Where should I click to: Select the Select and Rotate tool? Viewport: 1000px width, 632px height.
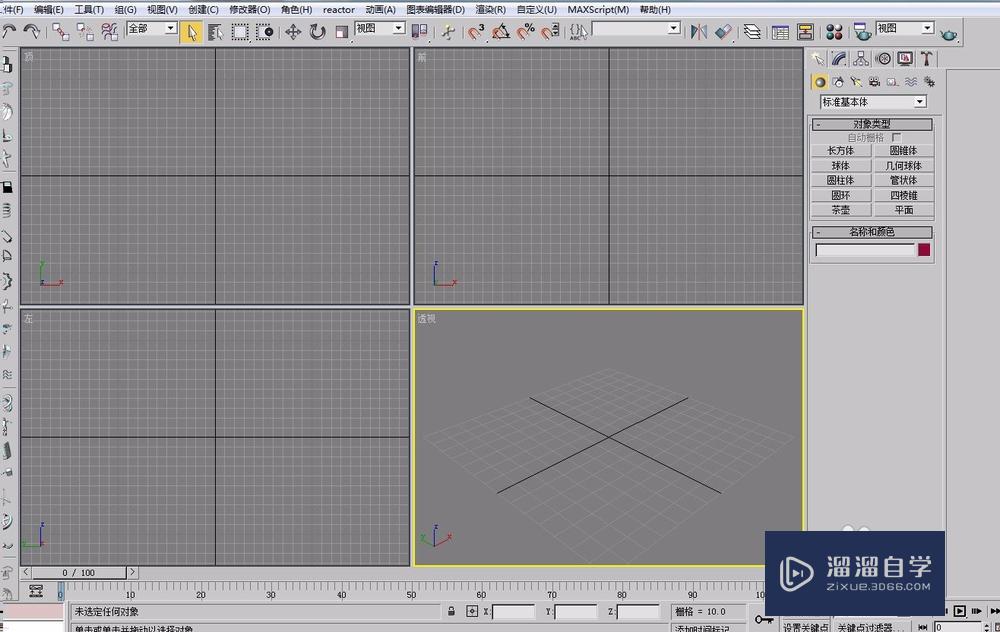(318, 32)
